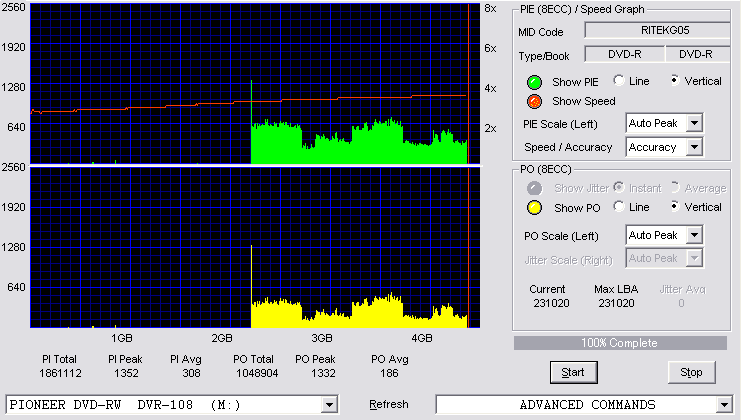Open Speed / Accuracy dropdown
The width and height of the screenshot is (742, 420).
point(694,147)
